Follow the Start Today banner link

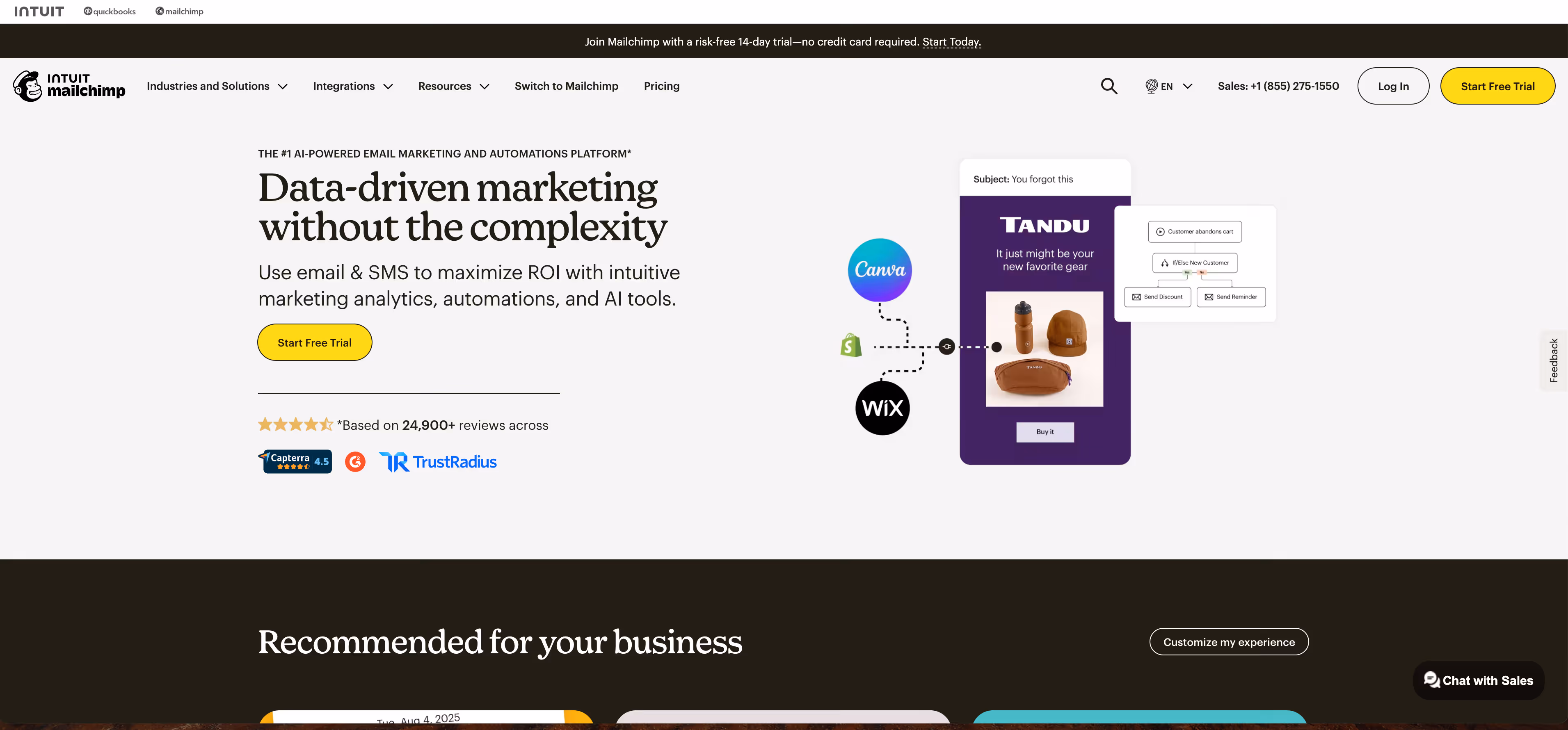pyautogui.click(x=951, y=42)
